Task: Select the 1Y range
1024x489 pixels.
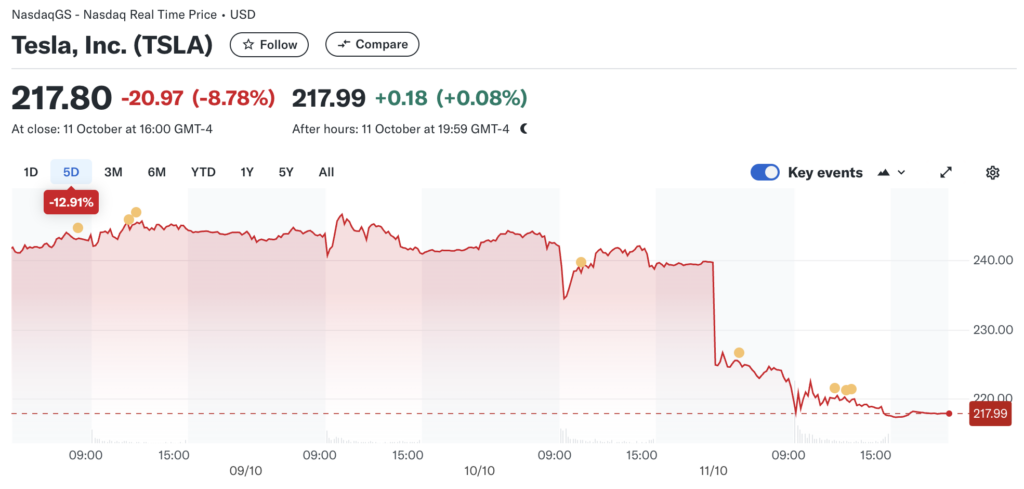Action: click(x=247, y=172)
